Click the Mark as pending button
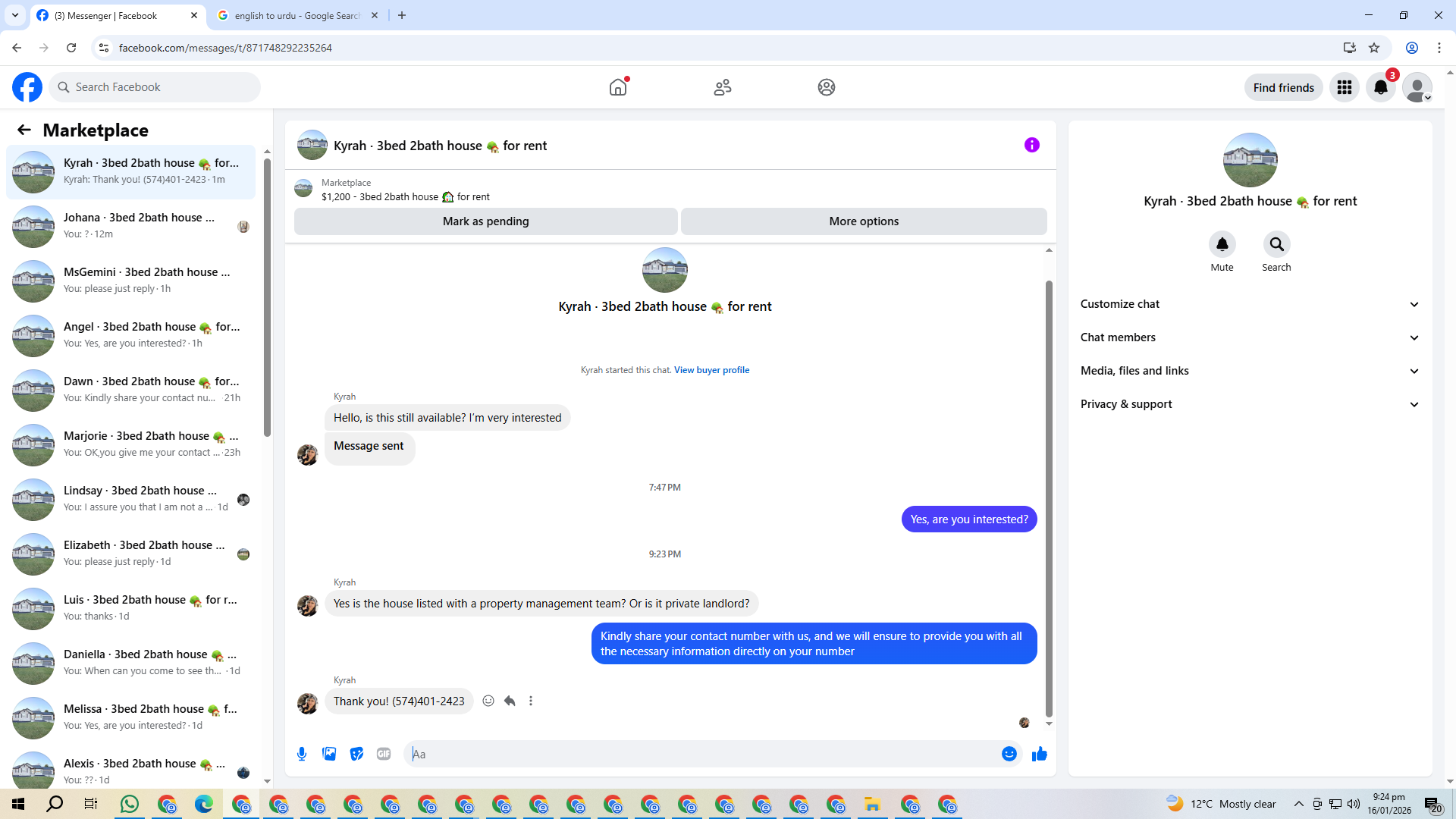 (x=485, y=221)
